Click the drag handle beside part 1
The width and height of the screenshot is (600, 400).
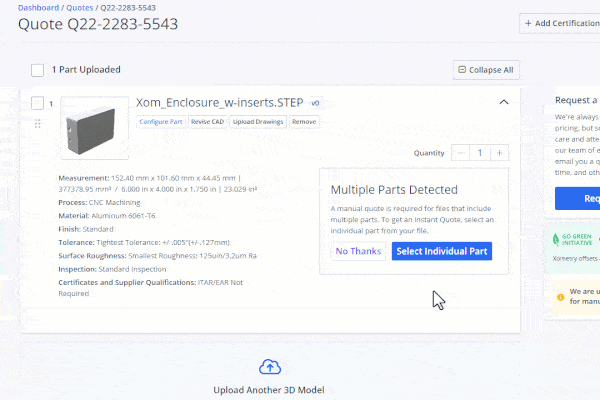pyautogui.click(x=38, y=124)
